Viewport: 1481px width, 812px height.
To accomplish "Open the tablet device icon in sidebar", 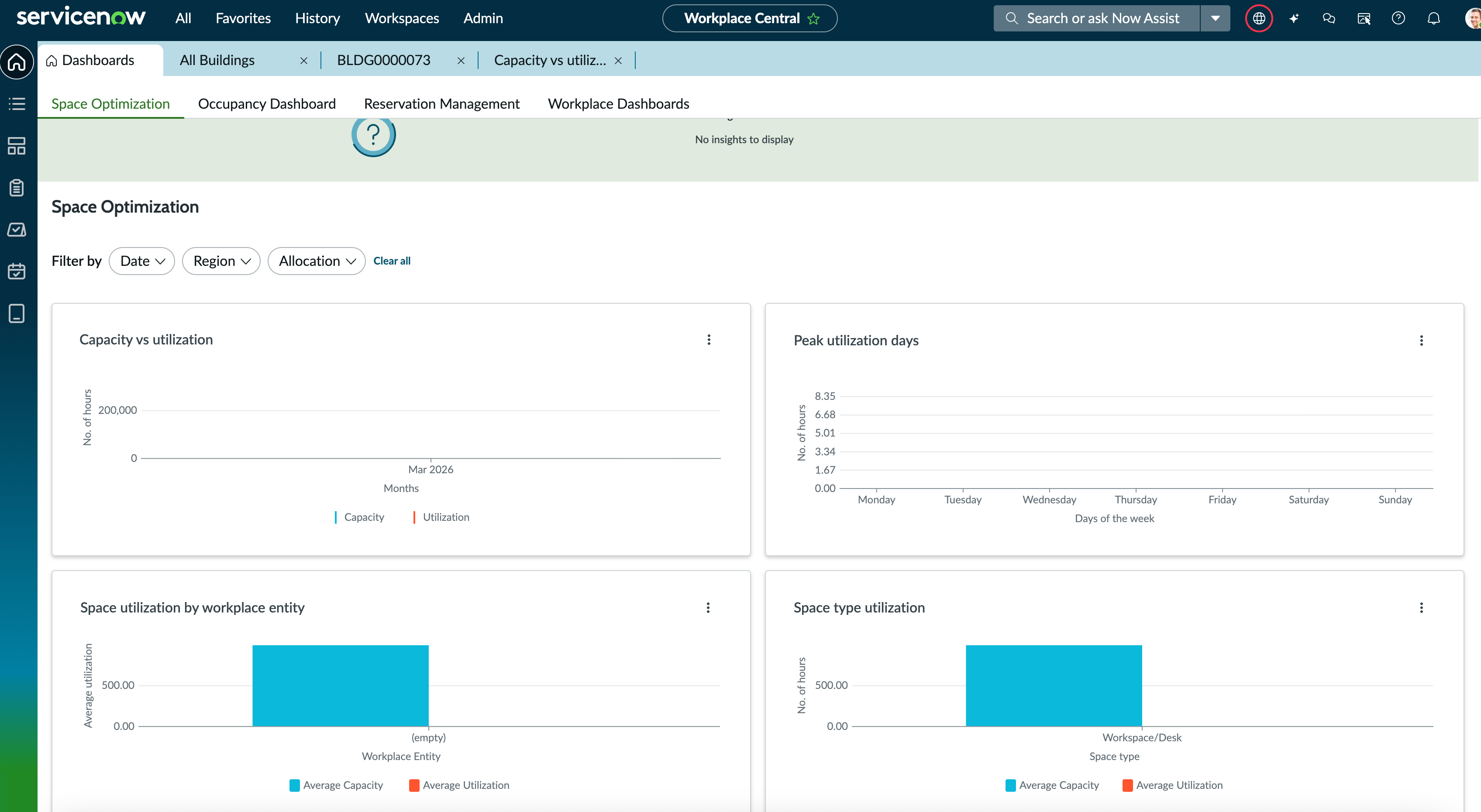I will [17, 313].
